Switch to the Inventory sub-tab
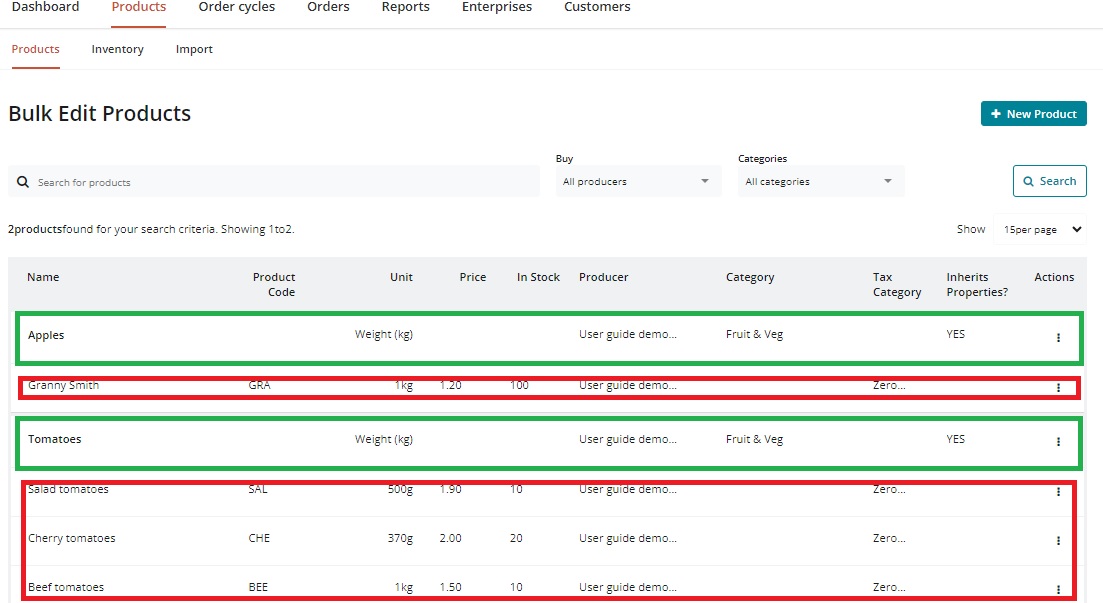 tap(117, 49)
